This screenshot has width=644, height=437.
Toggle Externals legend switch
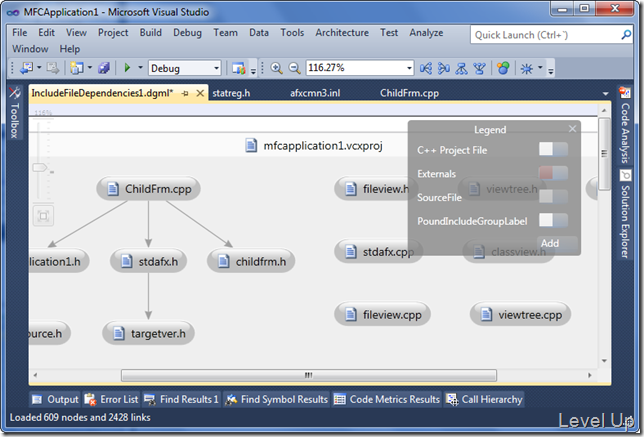tap(553, 173)
